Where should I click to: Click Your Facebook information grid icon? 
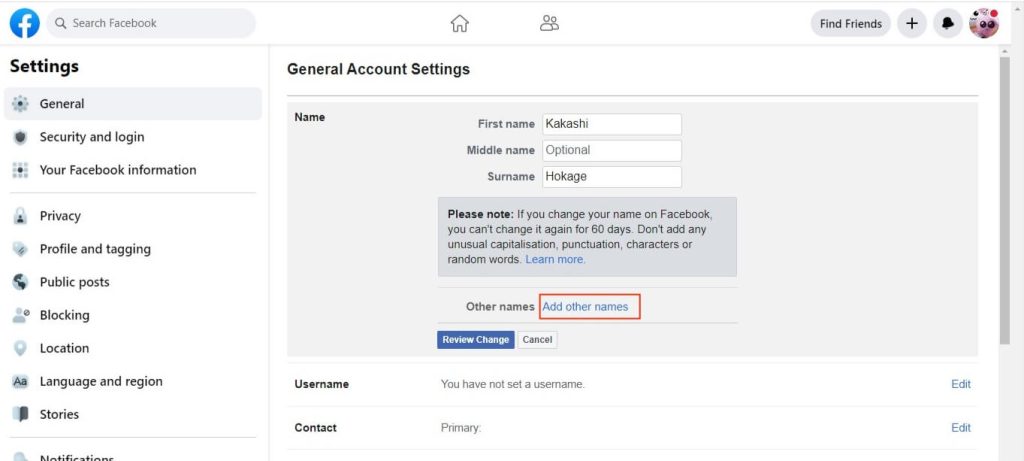[20, 170]
